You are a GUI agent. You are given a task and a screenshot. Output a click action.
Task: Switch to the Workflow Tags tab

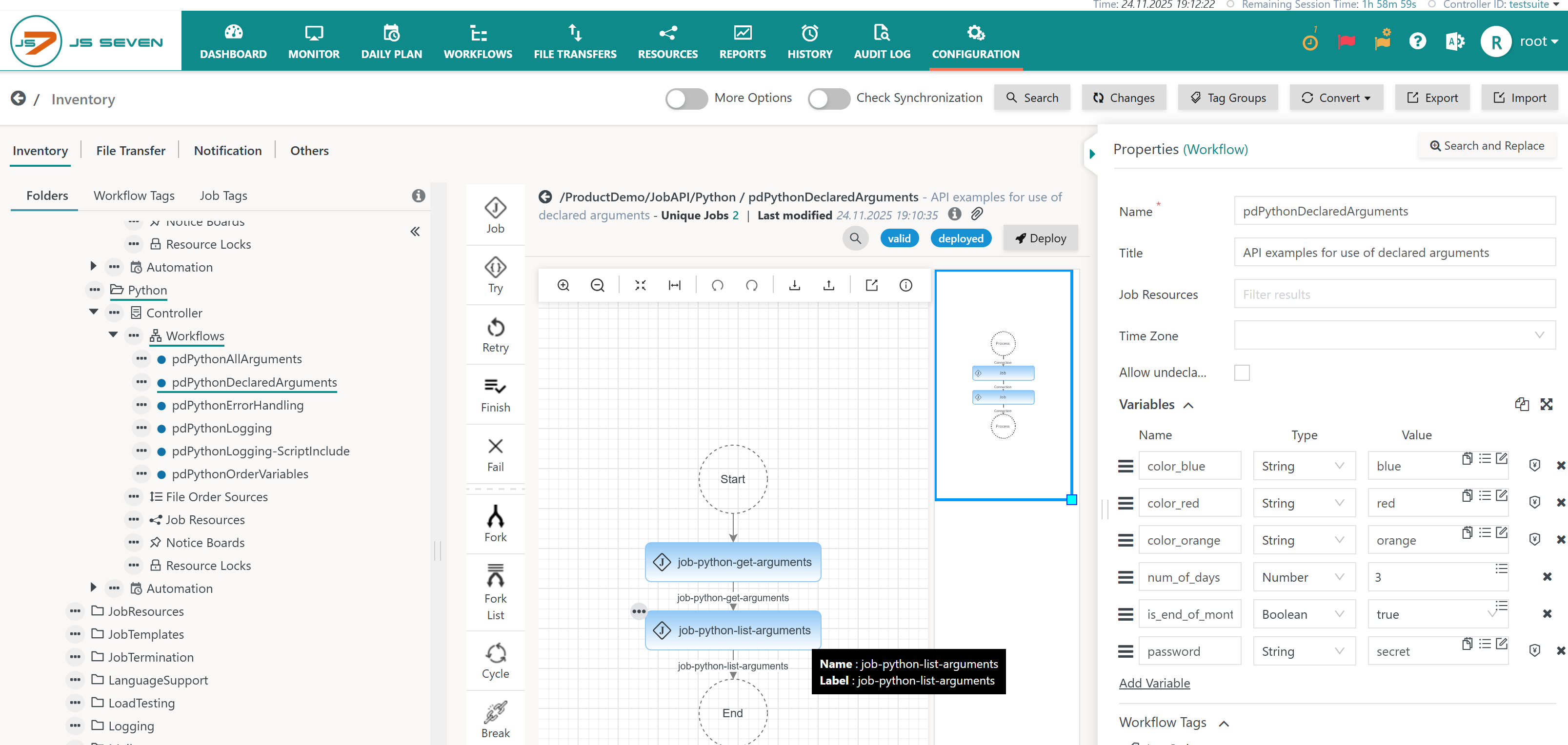pos(134,195)
